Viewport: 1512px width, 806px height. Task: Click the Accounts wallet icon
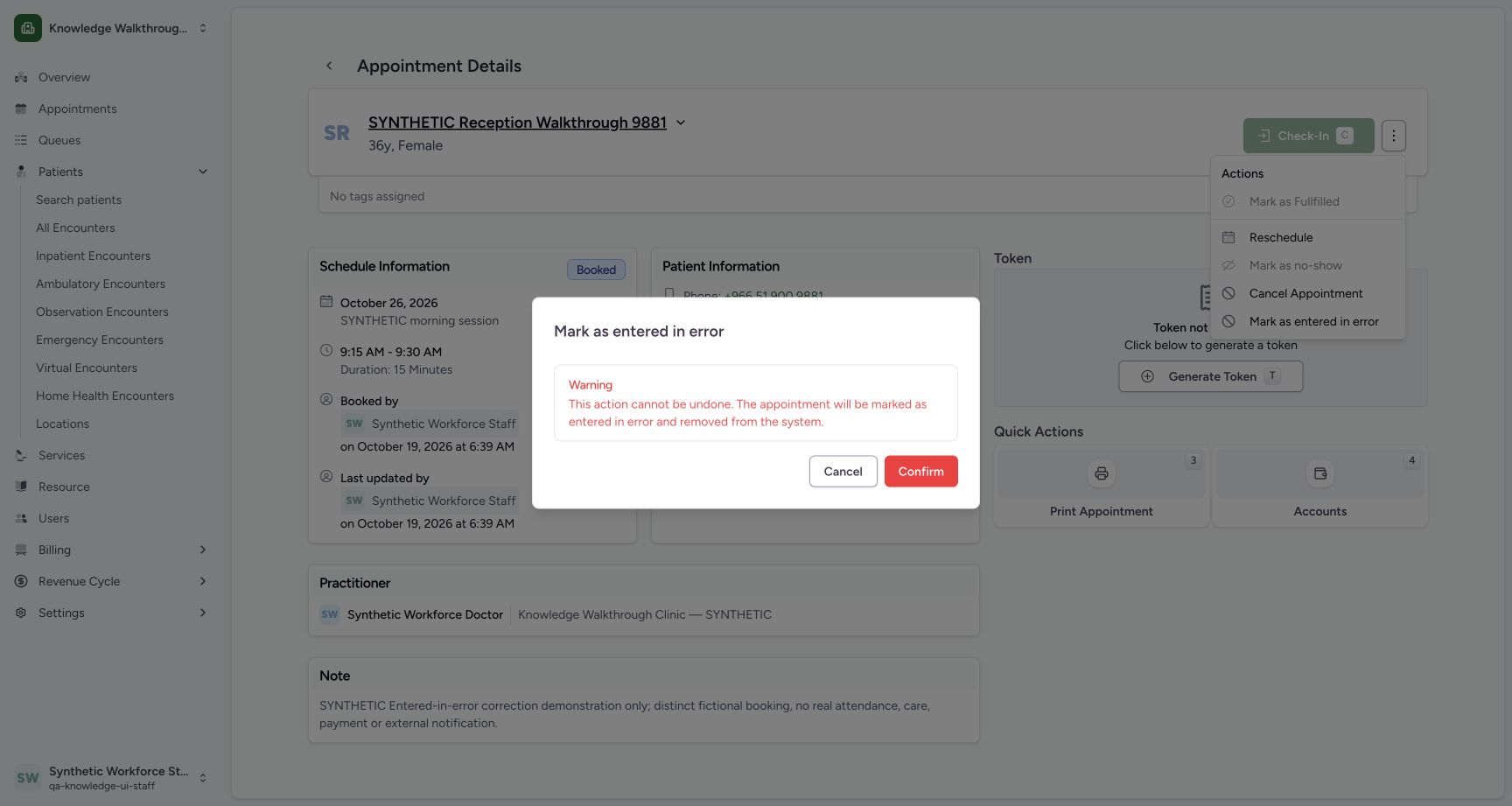pos(1319,473)
